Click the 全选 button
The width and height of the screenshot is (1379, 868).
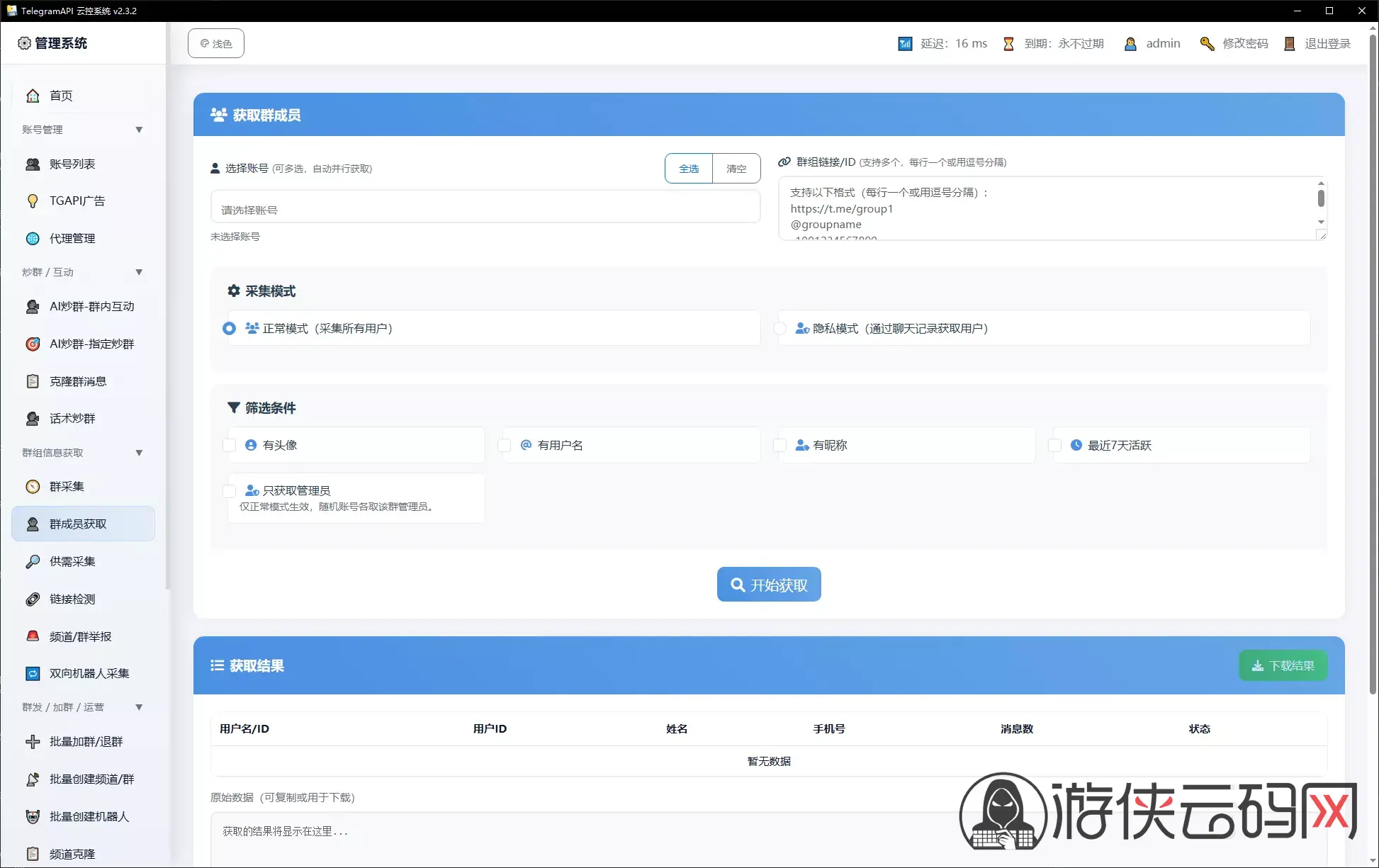(x=689, y=169)
